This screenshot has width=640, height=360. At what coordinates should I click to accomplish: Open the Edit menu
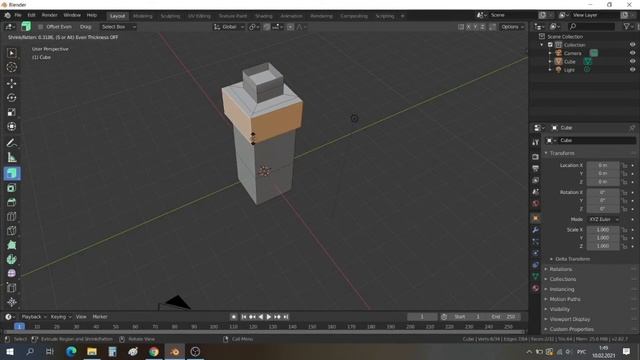[x=31, y=15]
